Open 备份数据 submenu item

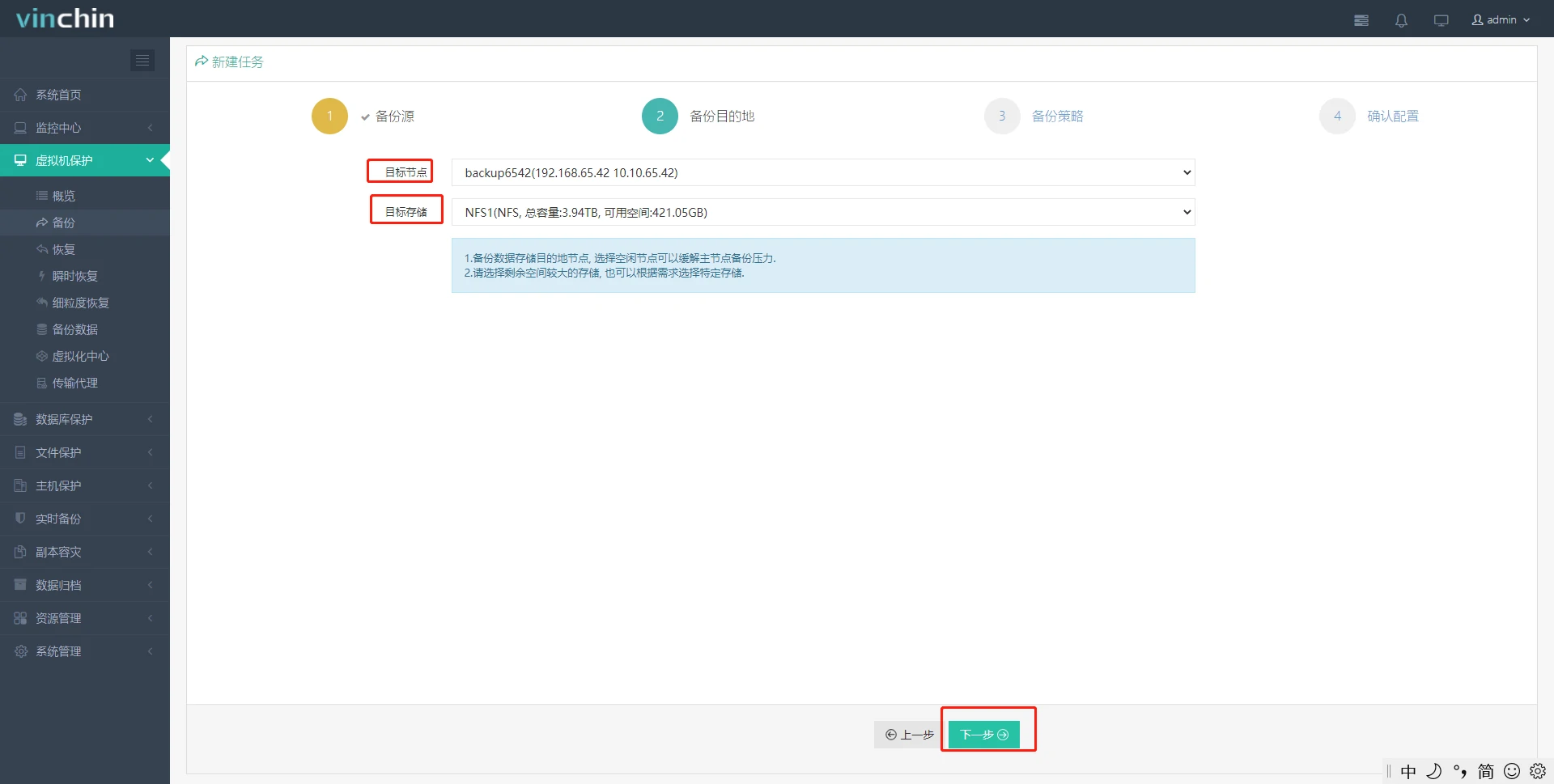85,329
